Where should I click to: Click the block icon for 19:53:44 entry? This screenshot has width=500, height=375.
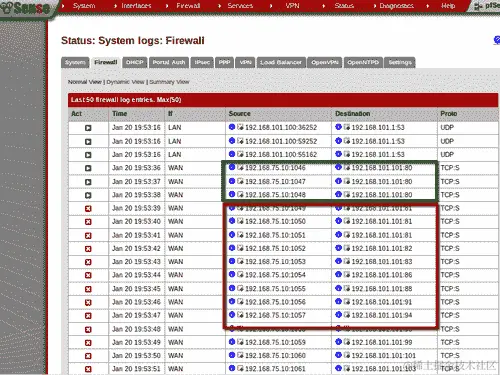(88, 275)
